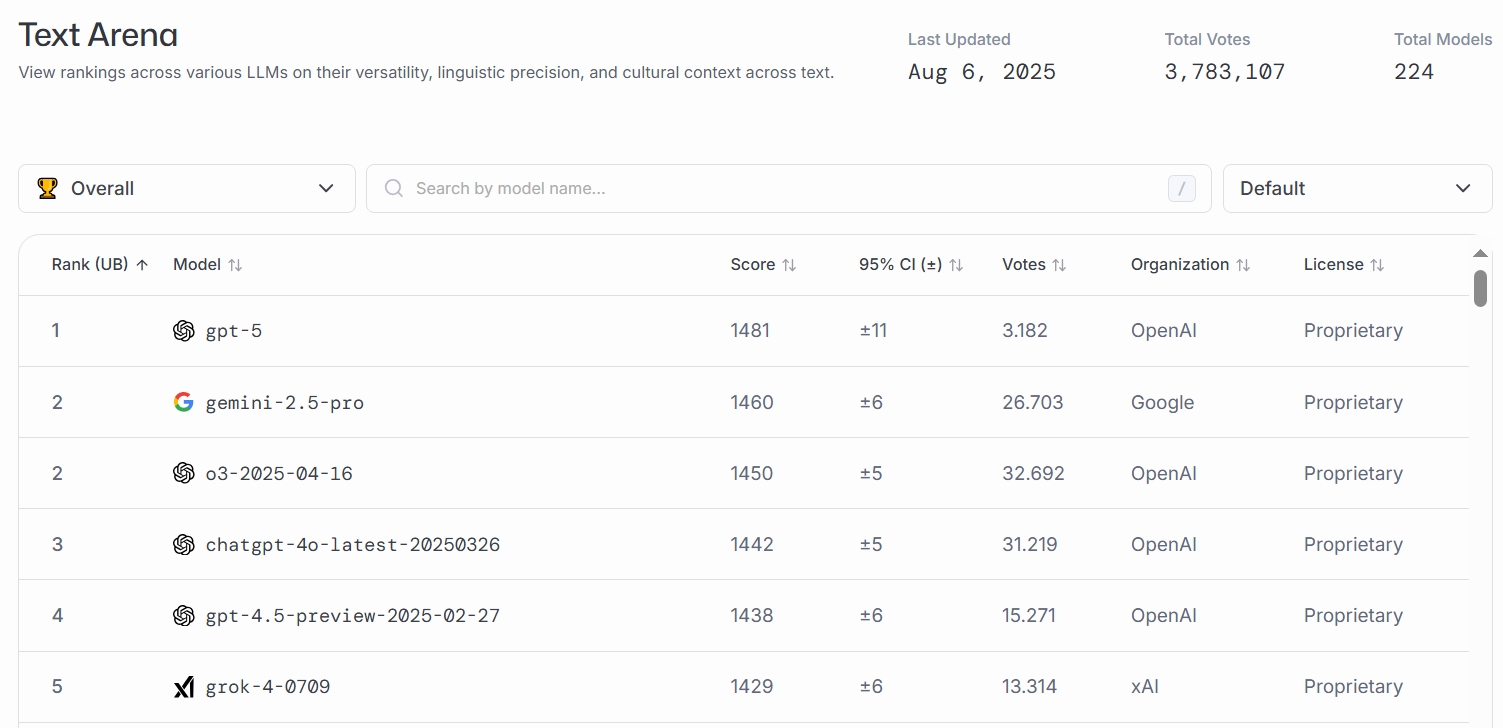Open the Overall category dropdown
Image resolution: width=1503 pixels, height=728 pixels.
coord(187,188)
